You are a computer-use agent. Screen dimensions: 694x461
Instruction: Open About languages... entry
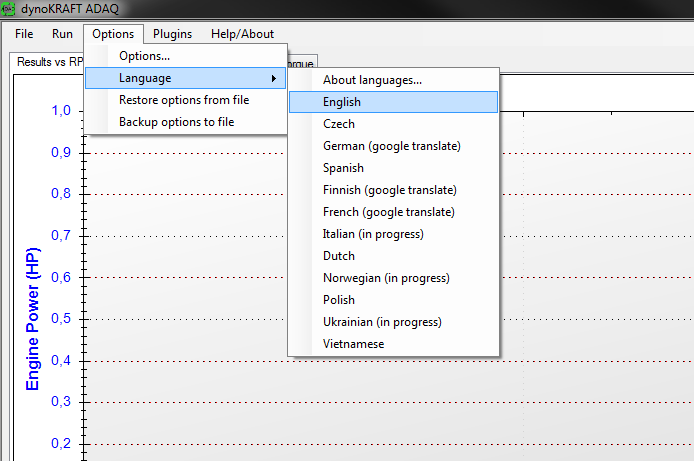pyautogui.click(x=393, y=80)
